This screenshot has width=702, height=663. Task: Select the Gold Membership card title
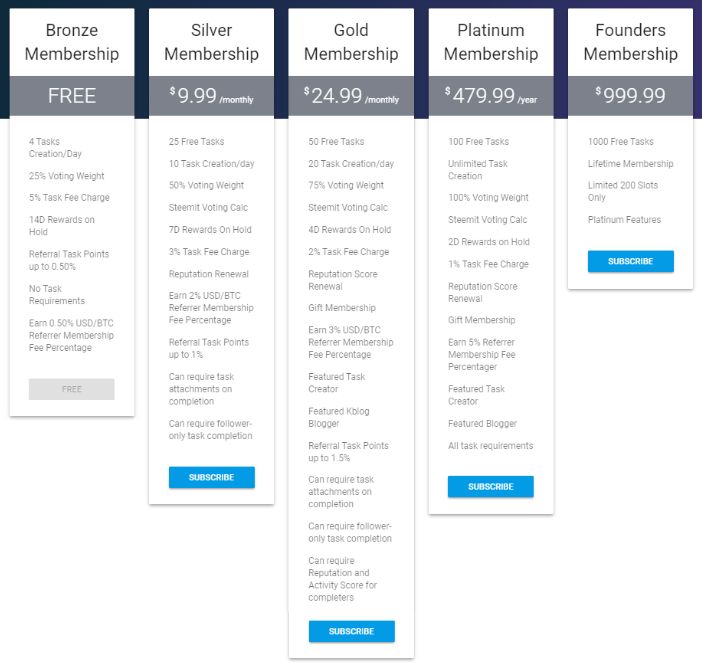(351, 42)
